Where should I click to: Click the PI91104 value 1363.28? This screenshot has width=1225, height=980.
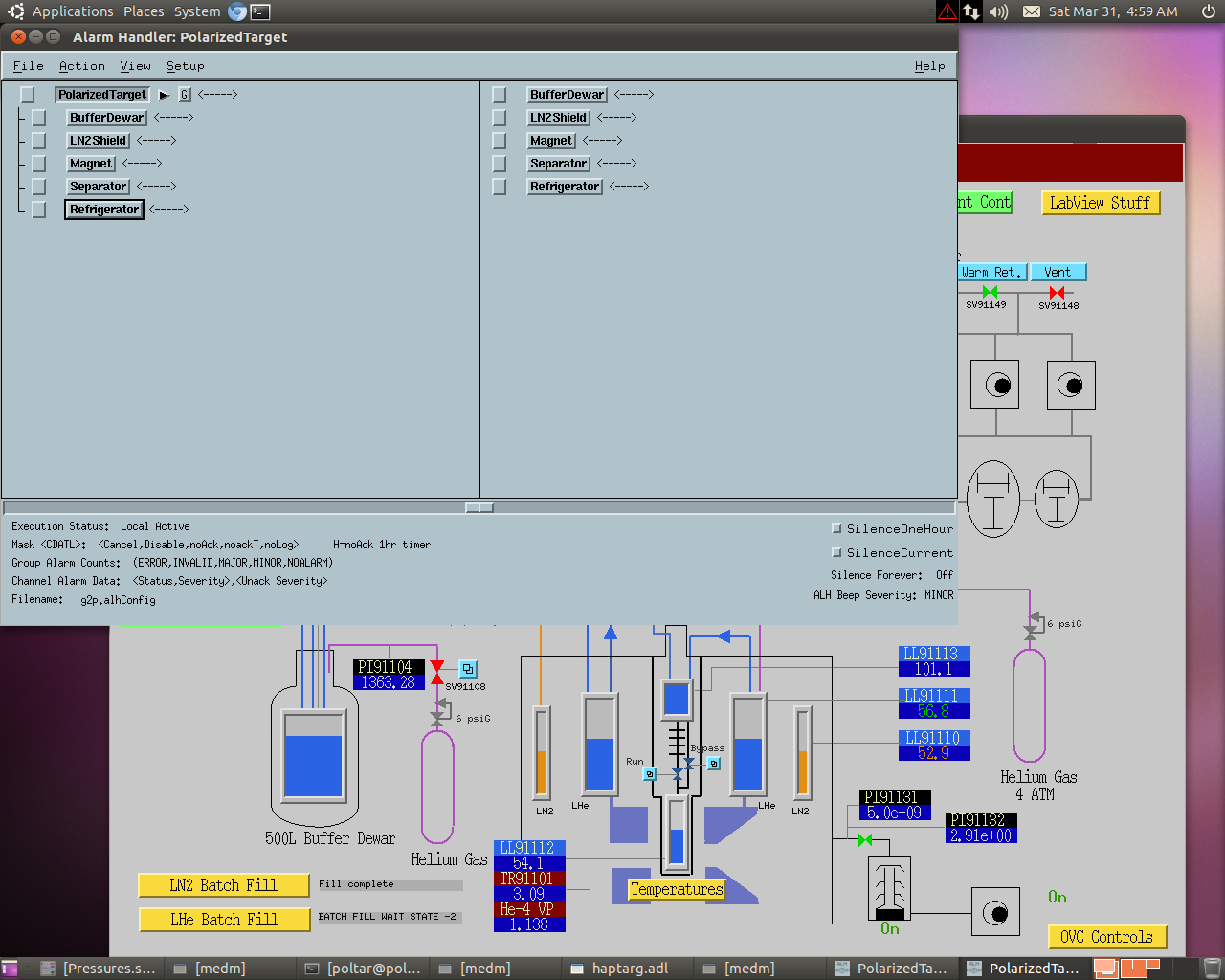[389, 682]
